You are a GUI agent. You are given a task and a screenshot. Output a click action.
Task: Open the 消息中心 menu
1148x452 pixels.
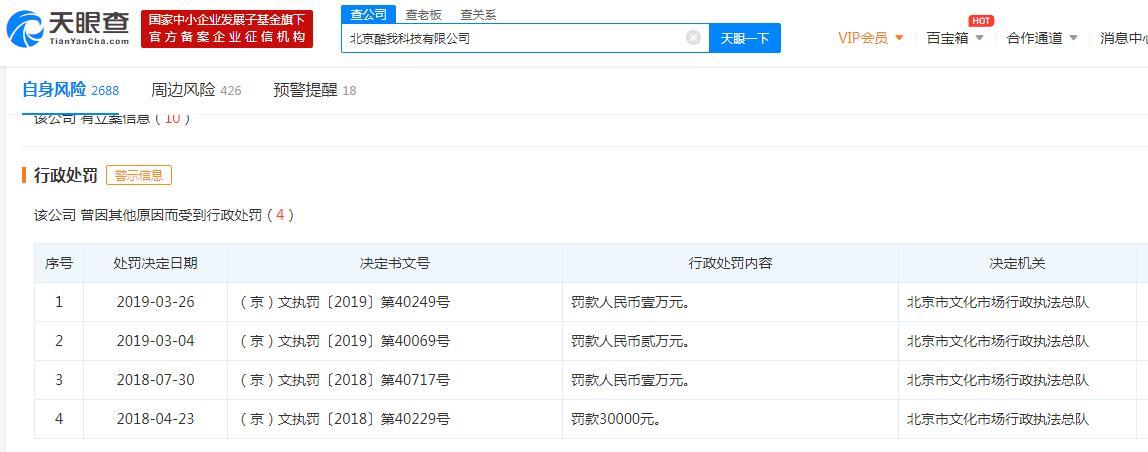tap(1123, 38)
